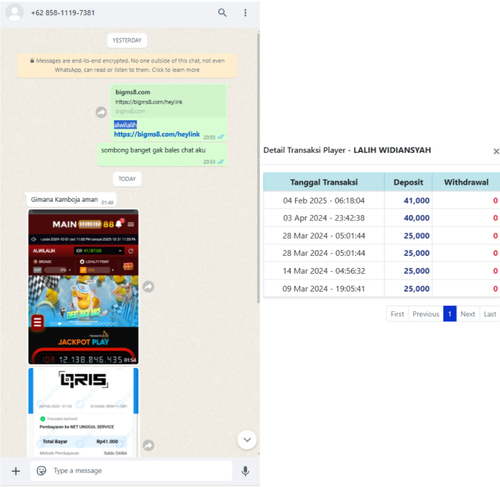This screenshot has height=487, width=500.
Task: Select row 03 Apr 2024 - 23:42:38
Action: point(382,218)
